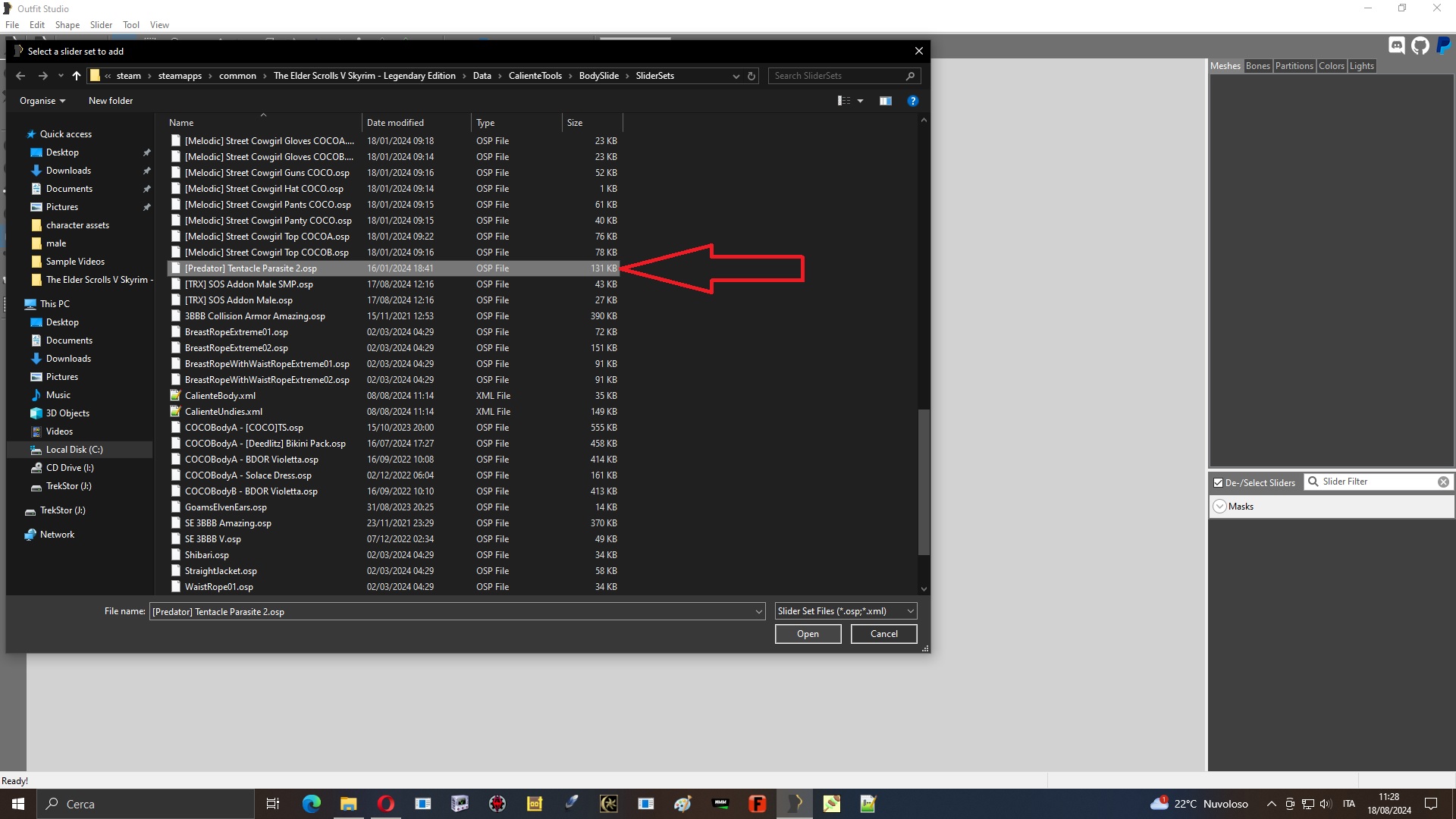This screenshot has height=819, width=1456.
Task: Select [TRX] SOS Addon Male SMP.osp file
Action: pos(393,284)
